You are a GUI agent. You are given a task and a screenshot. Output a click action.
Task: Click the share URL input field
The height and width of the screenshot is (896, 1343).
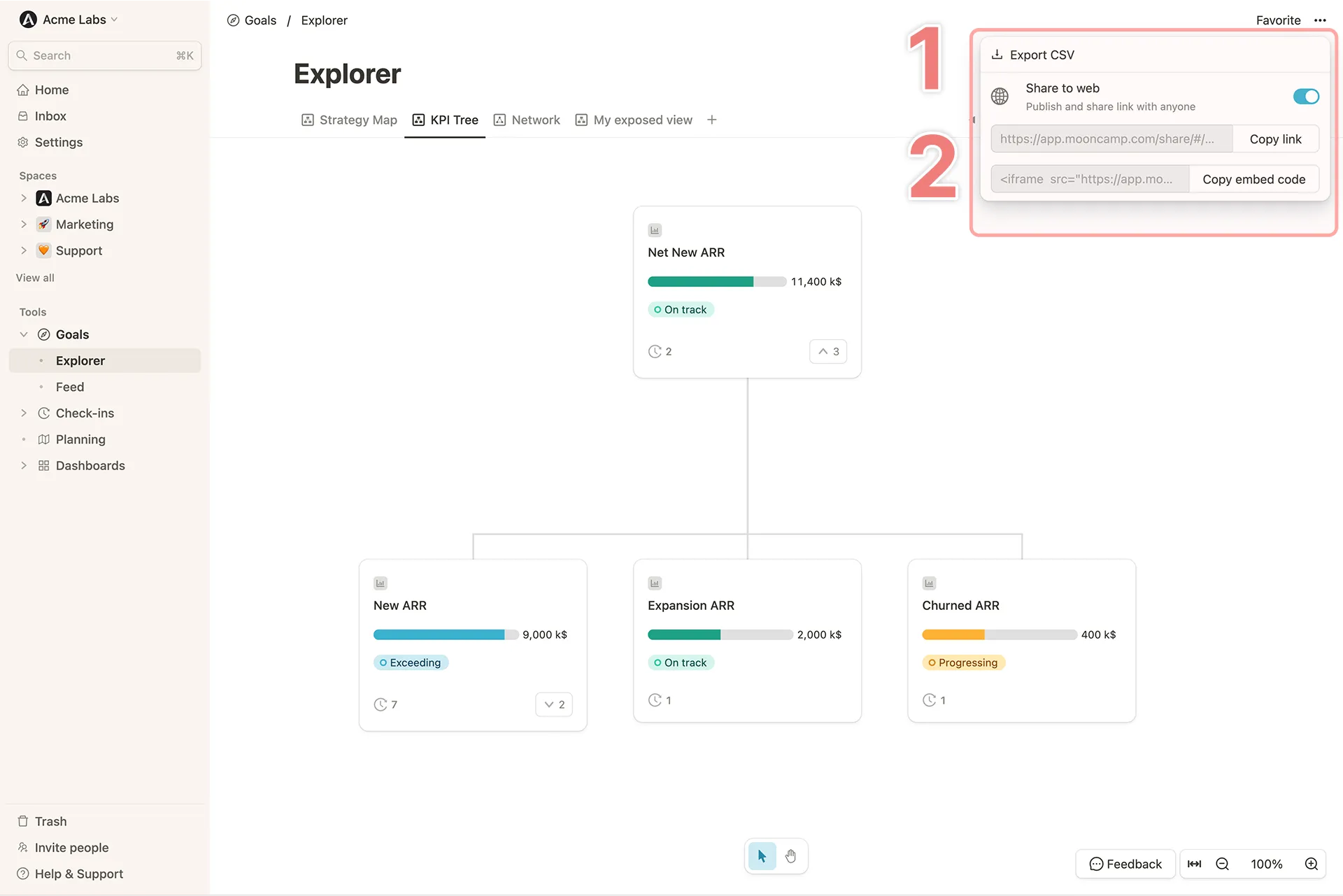coord(1111,138)
